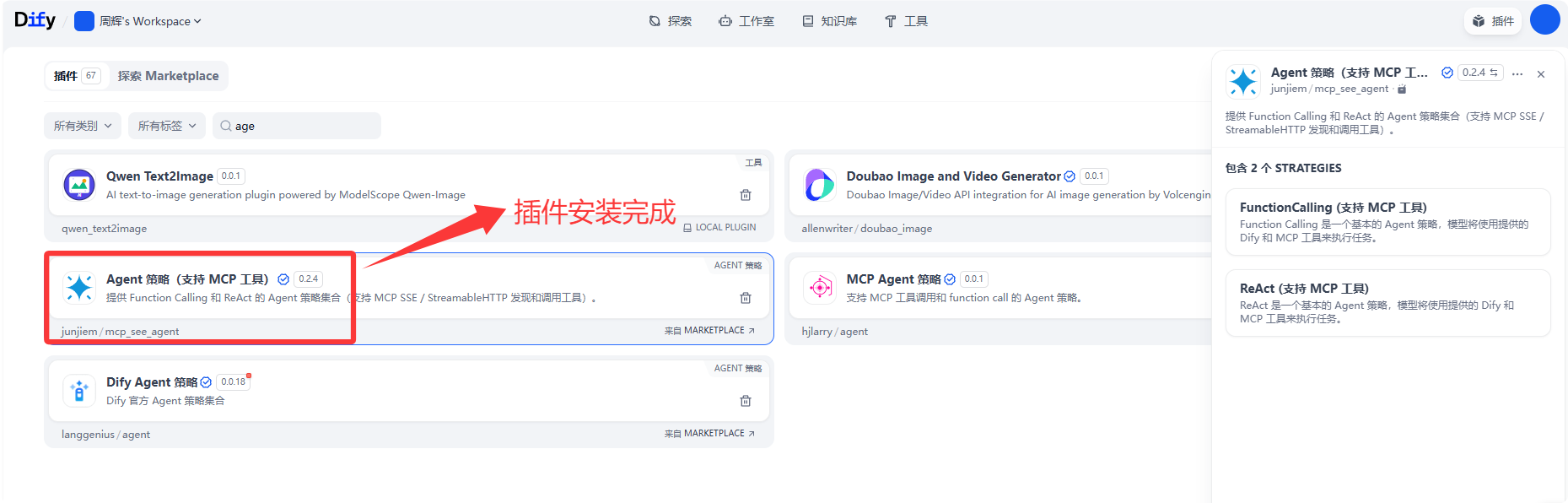Click the MCP Agent 策略 verified badge

click(x=950, y=279)
